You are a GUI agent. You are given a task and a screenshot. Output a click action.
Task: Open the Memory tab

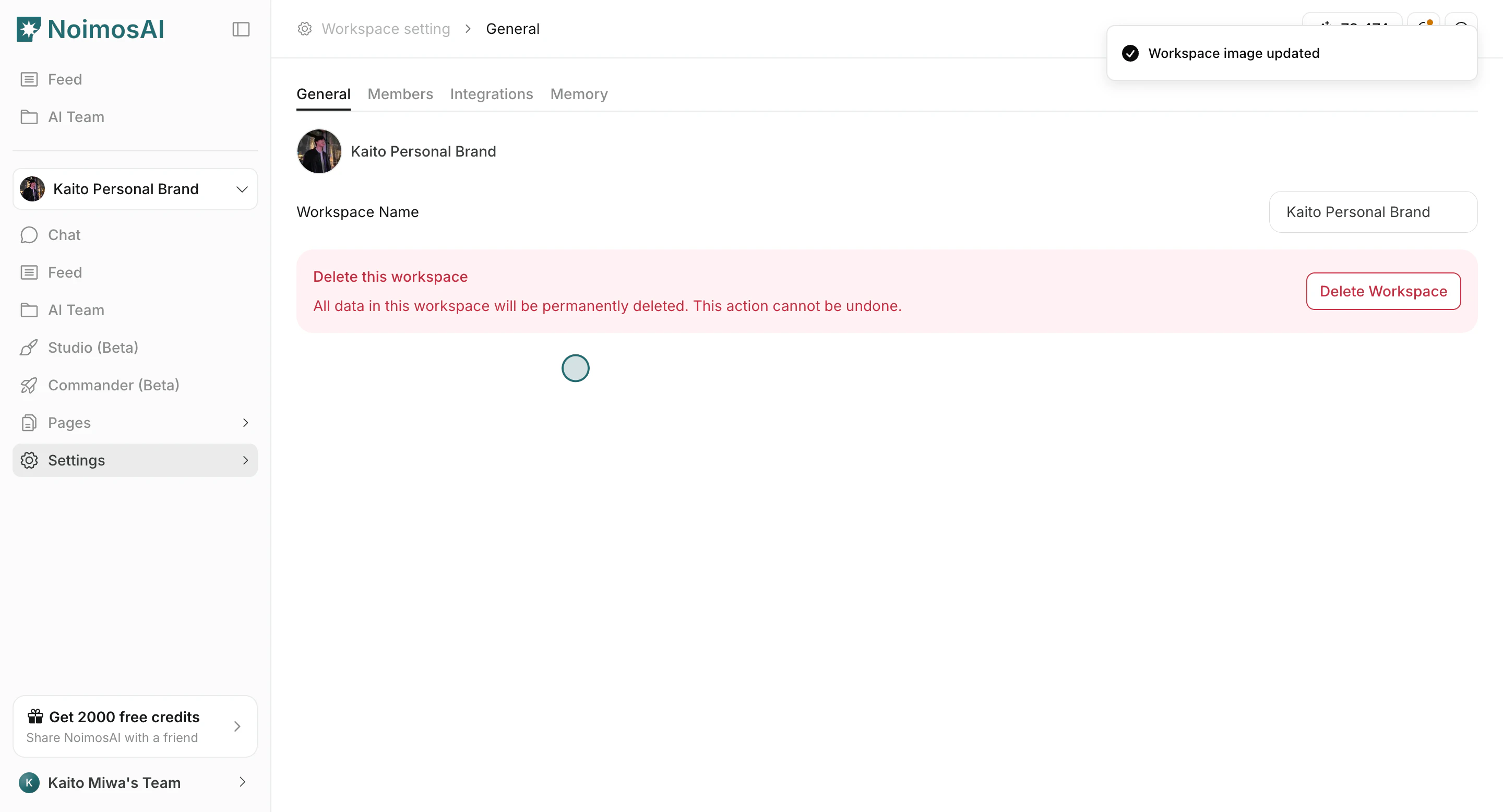tap(579, 94)
